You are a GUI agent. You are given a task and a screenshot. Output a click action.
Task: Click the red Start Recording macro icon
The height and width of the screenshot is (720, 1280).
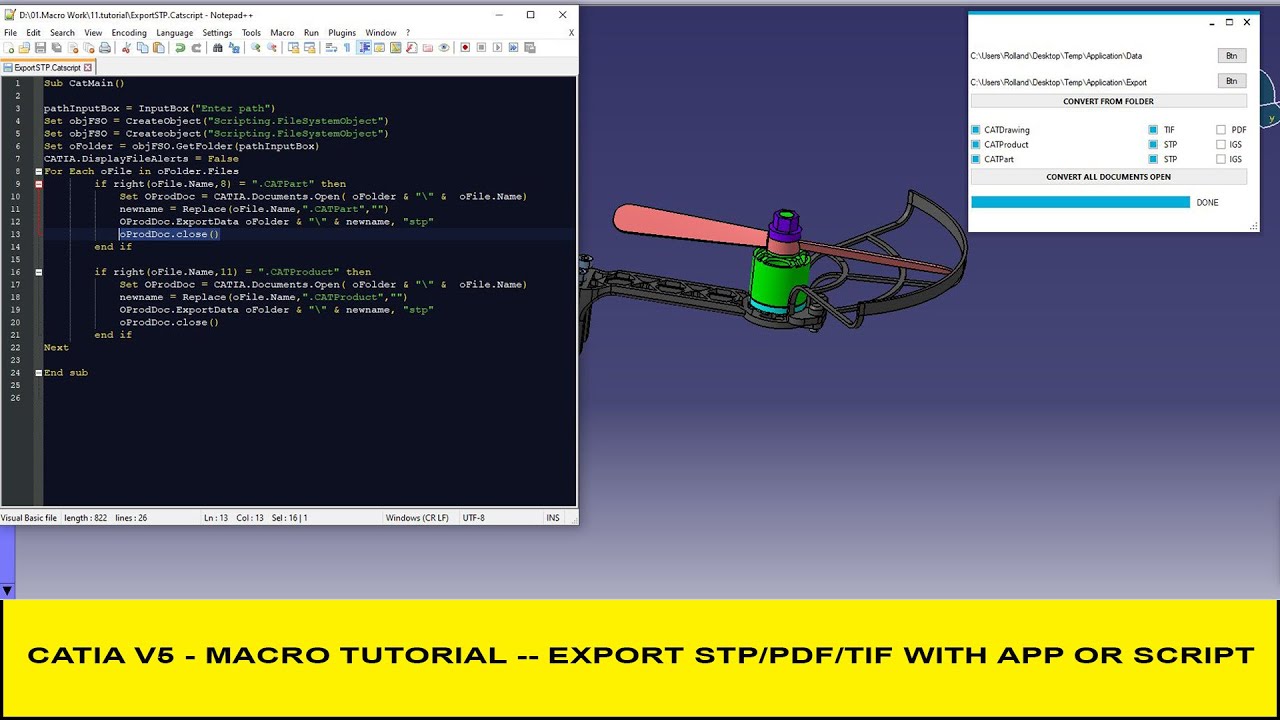click(465, 48)
